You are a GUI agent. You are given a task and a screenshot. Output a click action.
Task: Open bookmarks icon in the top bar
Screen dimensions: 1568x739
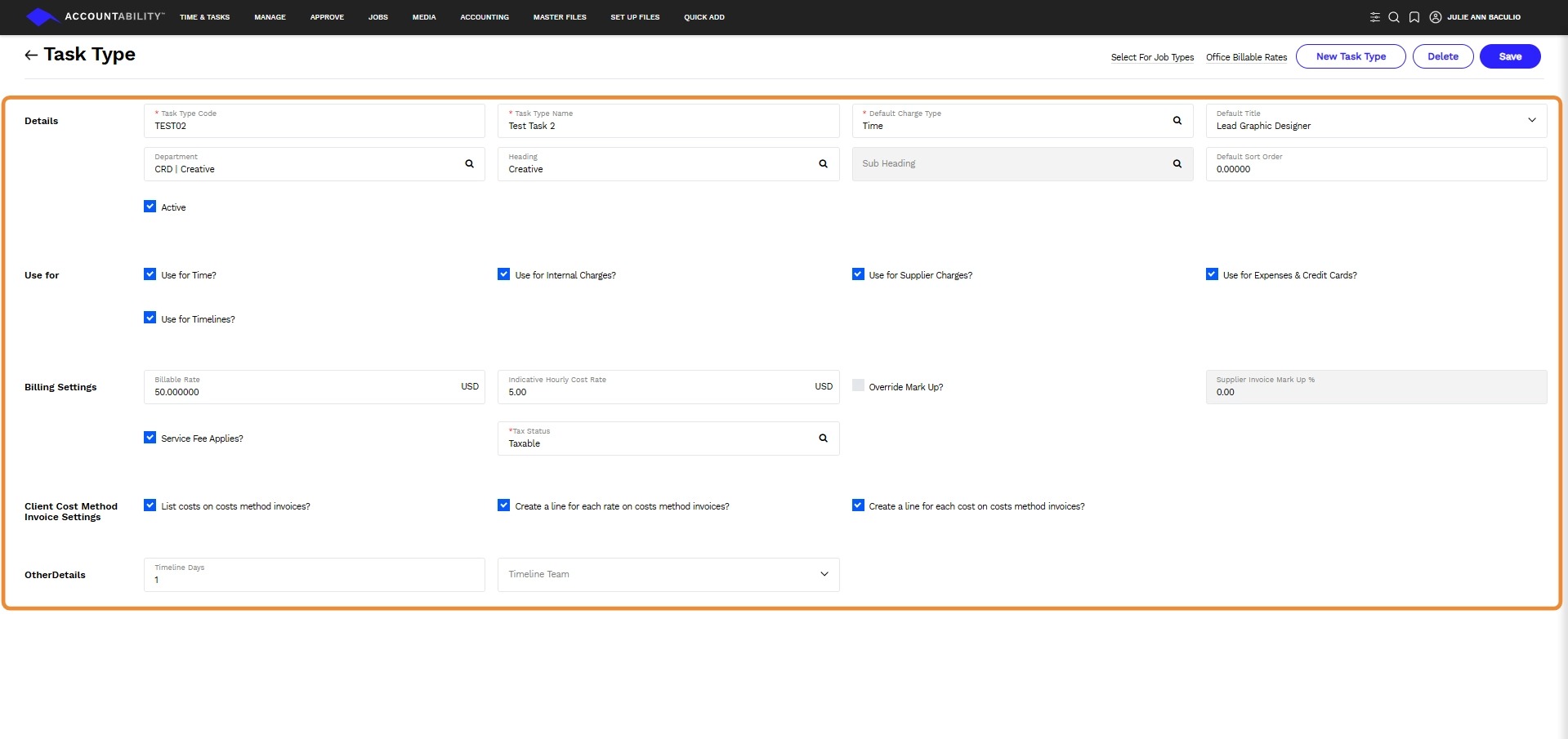(1414, 17)
